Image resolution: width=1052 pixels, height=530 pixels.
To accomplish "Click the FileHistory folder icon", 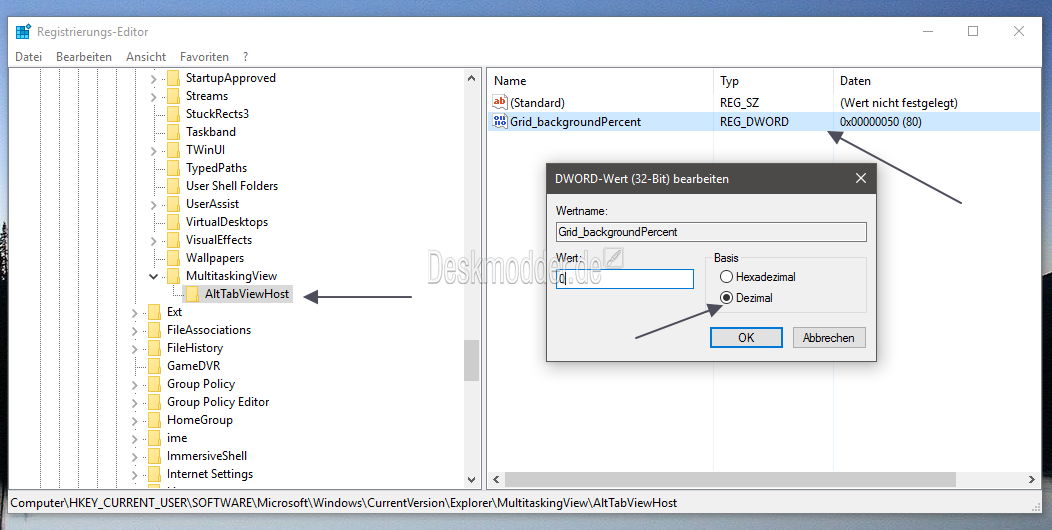I will pyautogui.click(x=154, y=348).
